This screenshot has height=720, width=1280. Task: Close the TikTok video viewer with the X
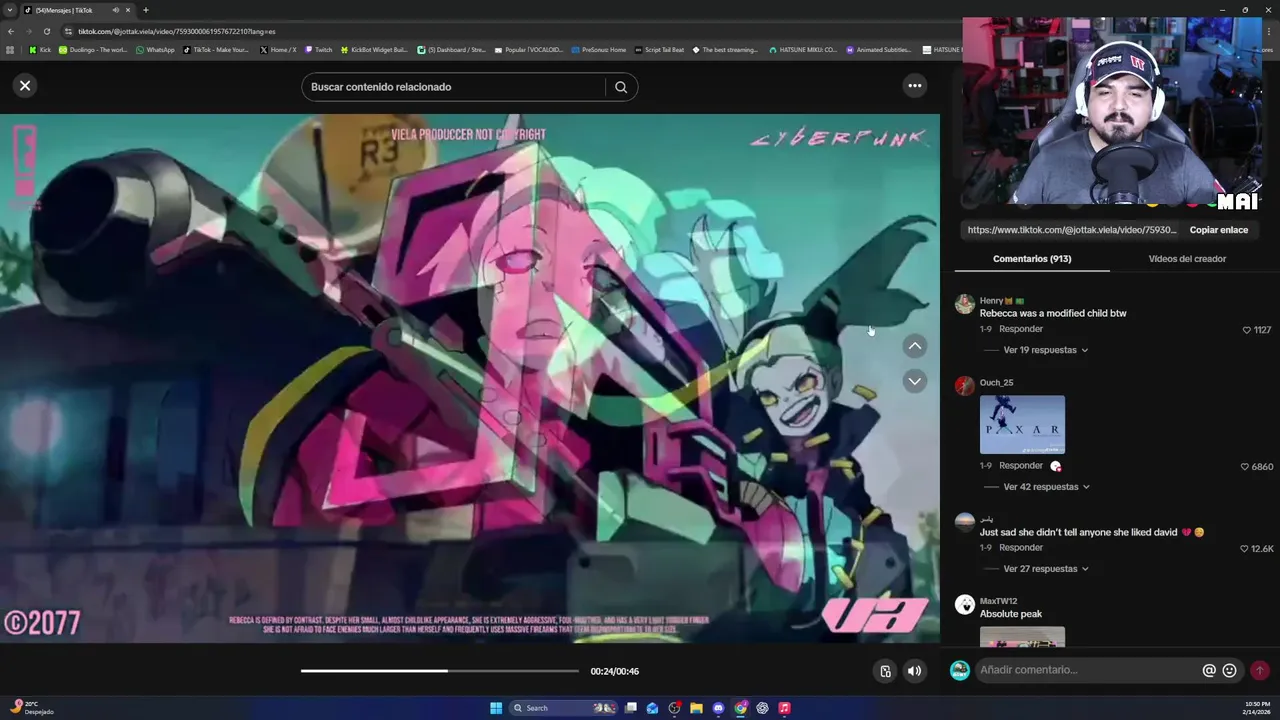(25, 86)
